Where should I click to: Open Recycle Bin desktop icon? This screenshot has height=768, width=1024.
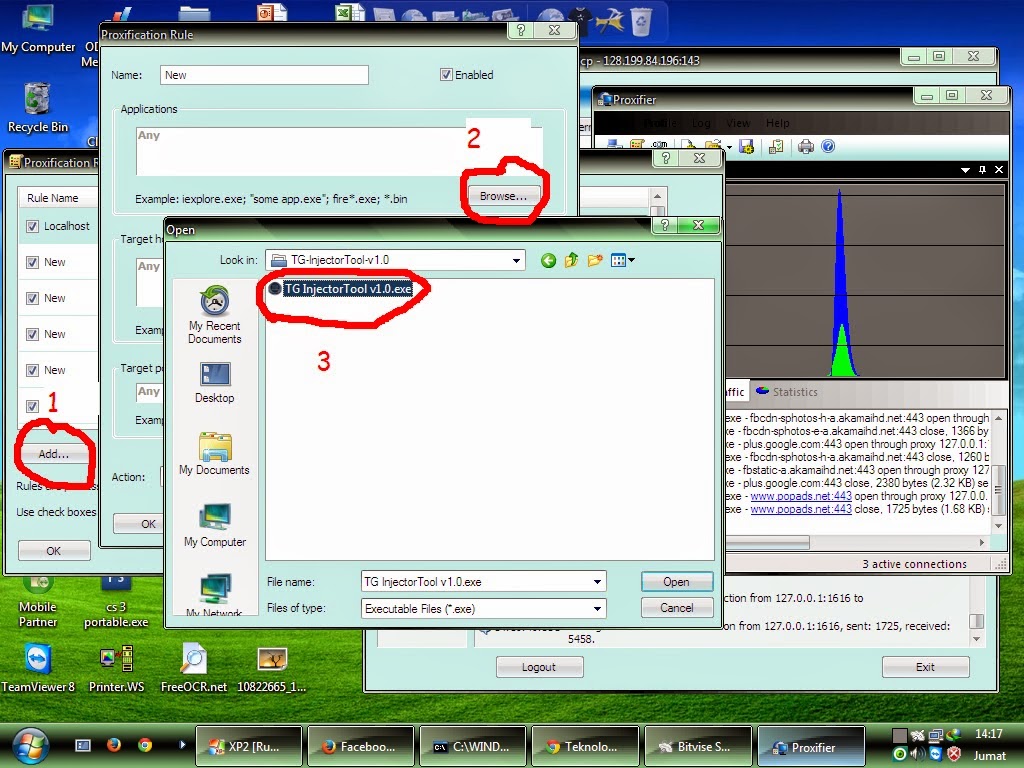[x=37, y=108]
